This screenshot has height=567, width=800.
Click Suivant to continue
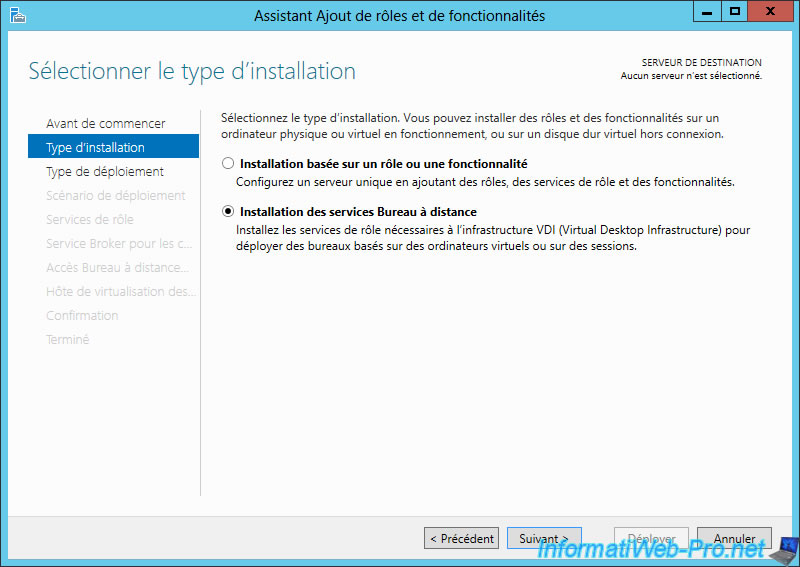[x=544, y=538]
